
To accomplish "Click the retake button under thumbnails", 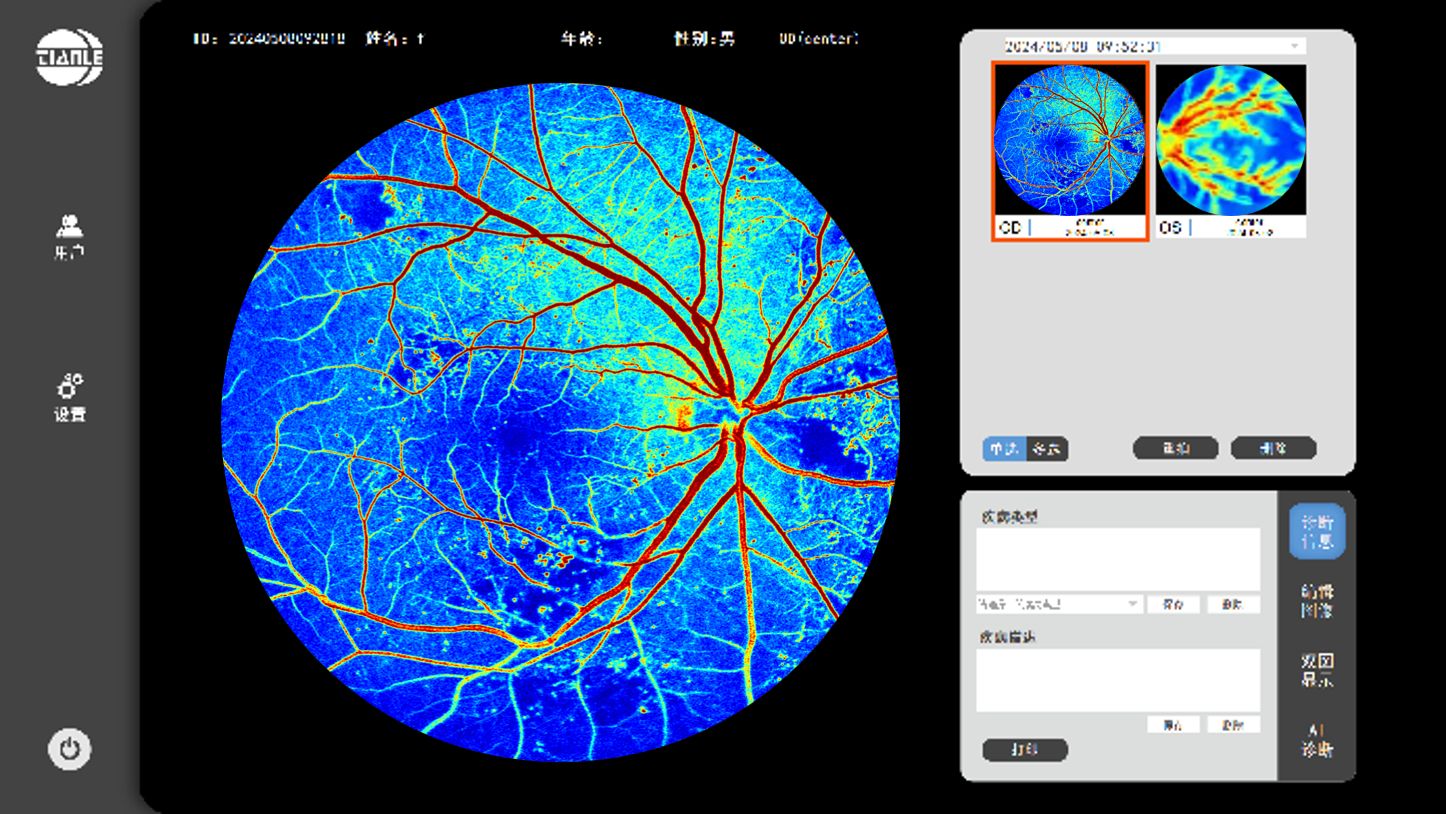I will coord(1175,449).
